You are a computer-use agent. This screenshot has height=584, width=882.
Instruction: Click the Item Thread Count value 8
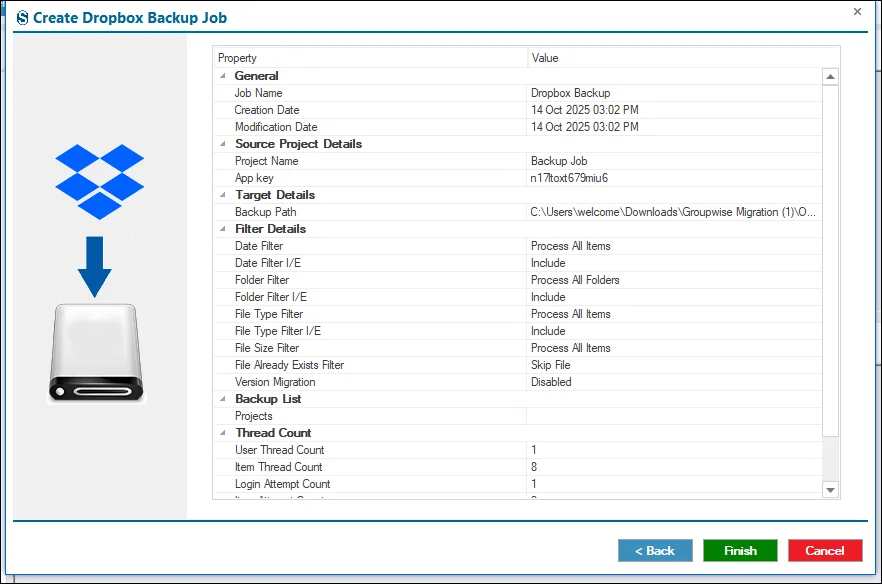pos(533,467)
